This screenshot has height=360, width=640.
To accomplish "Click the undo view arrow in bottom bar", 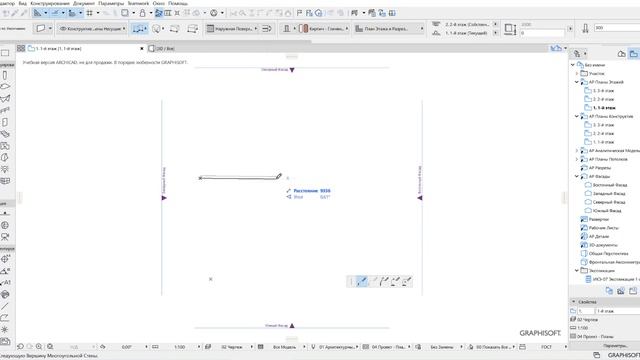I will point(20,347).
